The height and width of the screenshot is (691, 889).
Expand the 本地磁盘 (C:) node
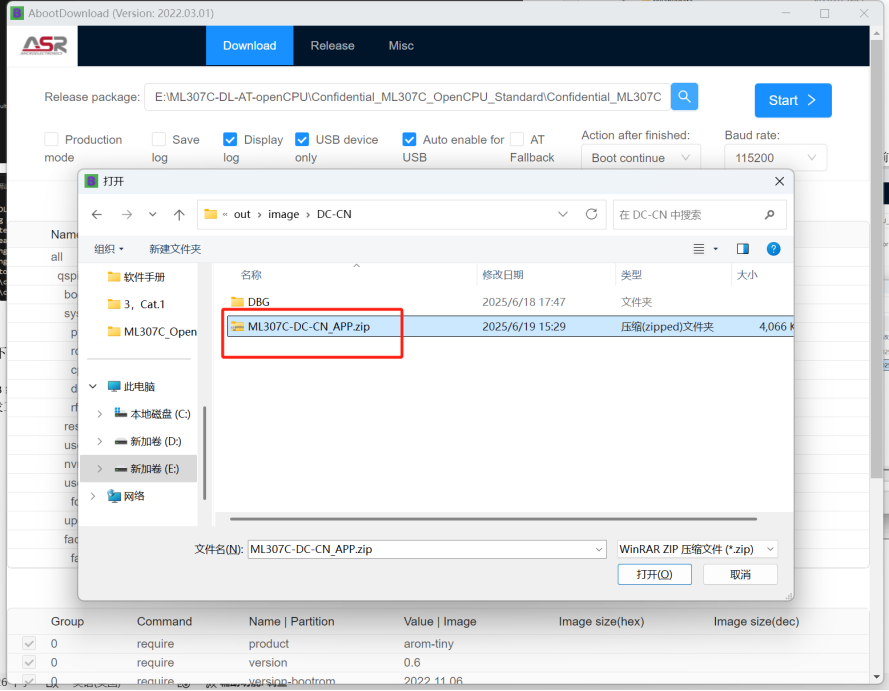(100, 414)
